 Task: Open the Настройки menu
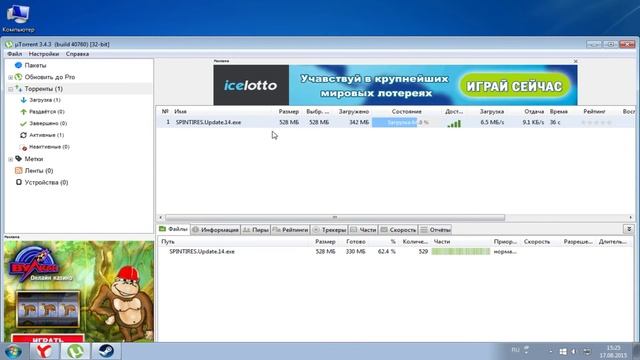44,54
